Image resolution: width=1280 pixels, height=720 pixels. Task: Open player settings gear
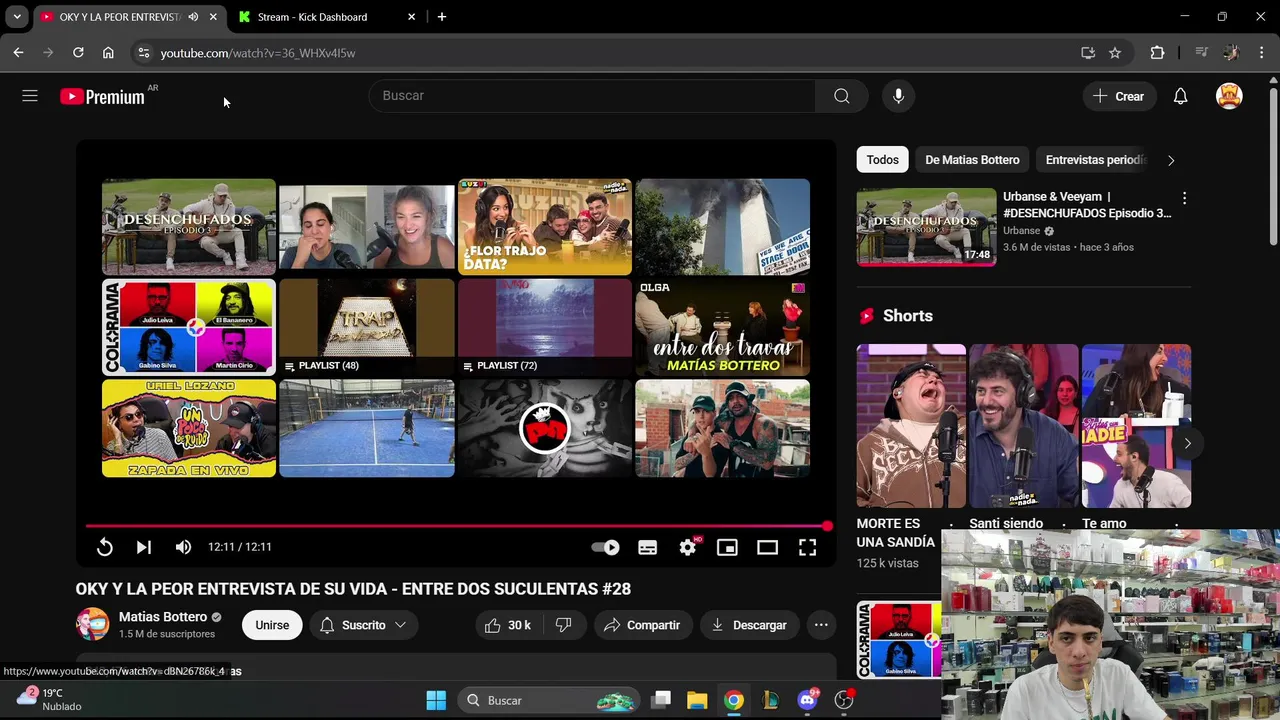(688, 547)
